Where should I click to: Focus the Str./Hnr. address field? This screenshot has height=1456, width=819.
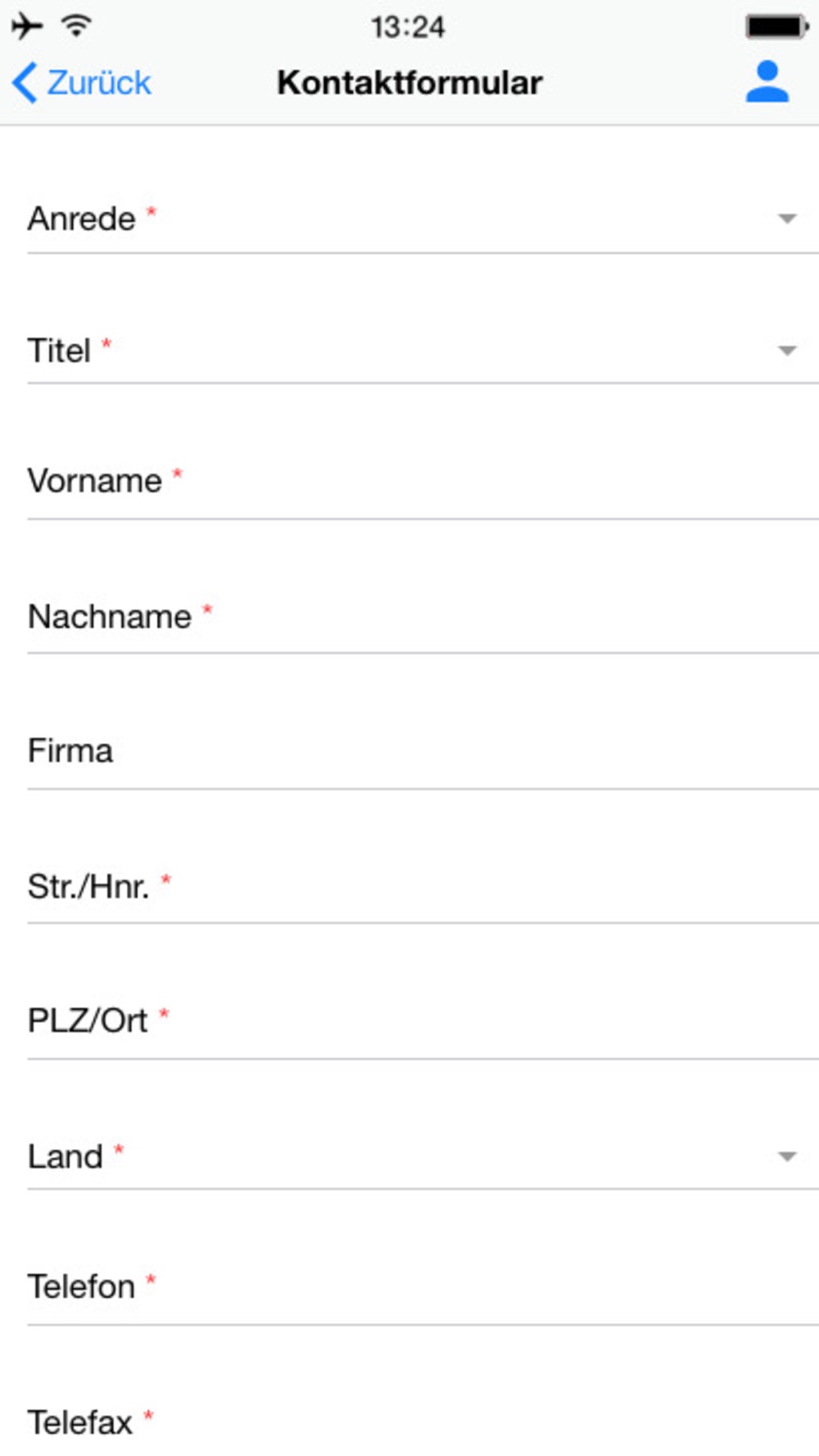[x=491, y=887]
